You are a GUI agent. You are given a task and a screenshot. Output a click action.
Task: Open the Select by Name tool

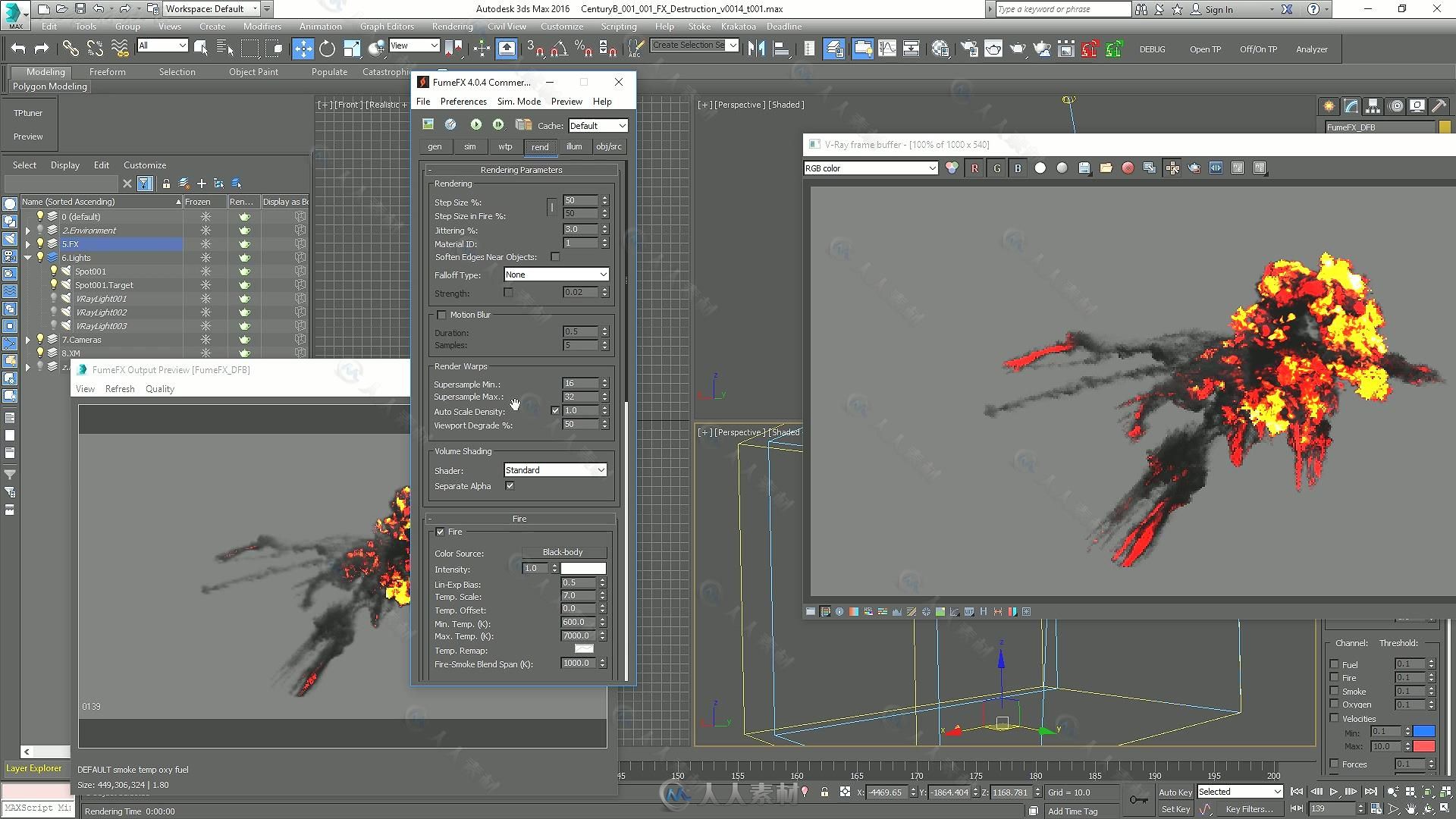225,49
